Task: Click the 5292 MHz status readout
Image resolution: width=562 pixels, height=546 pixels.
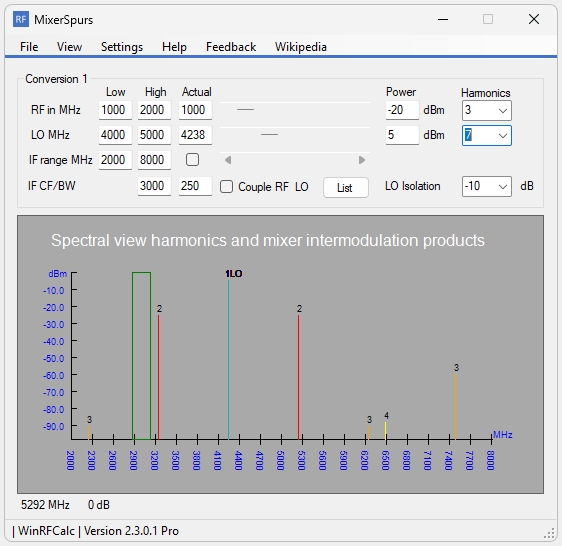Action: [45, 505]
